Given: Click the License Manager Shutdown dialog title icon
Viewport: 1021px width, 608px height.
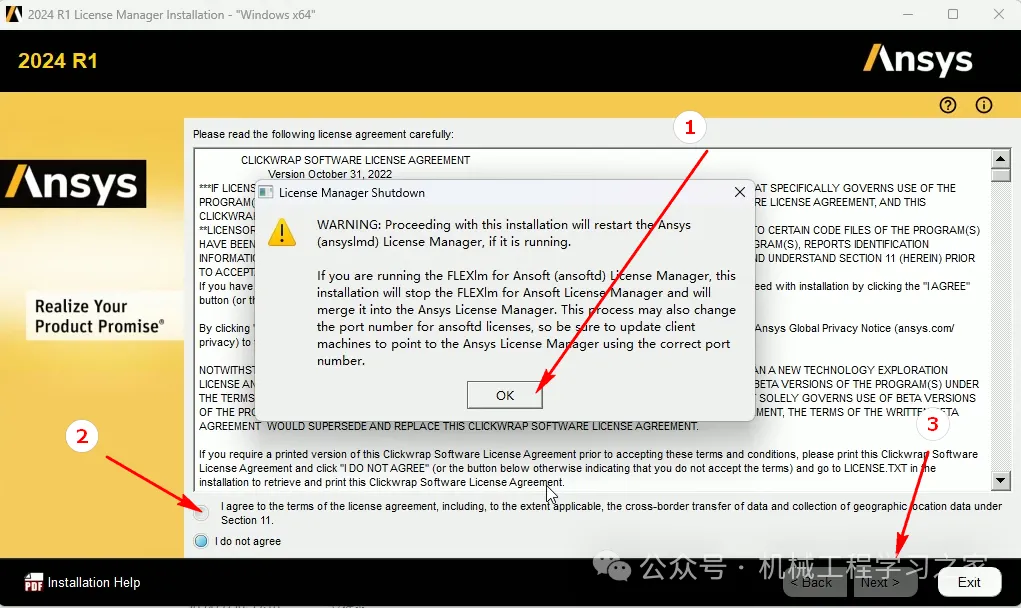Looking at the screenshot, I should click(x=266, y=192).
